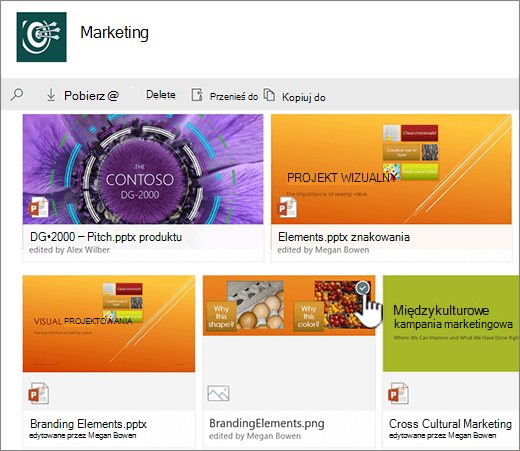Open the Marketing site logo
The height and width of the screenshot is (451, 520).
[41, 37]
